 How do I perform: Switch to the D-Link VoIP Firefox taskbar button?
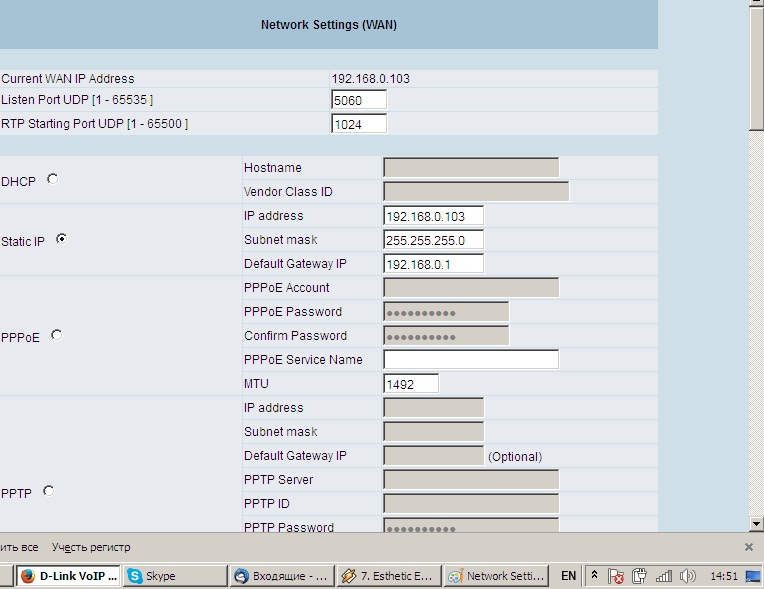click(69, 576)
